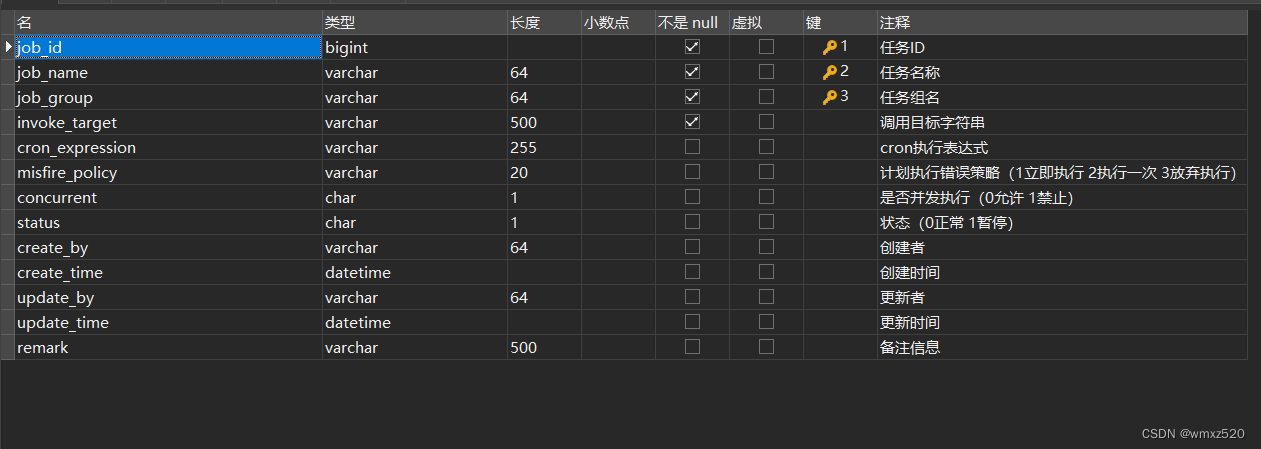The image size is (1261, 449).
Task: Enable 虚拟 checkbox for job_id
Action: (x=766, y=47)
